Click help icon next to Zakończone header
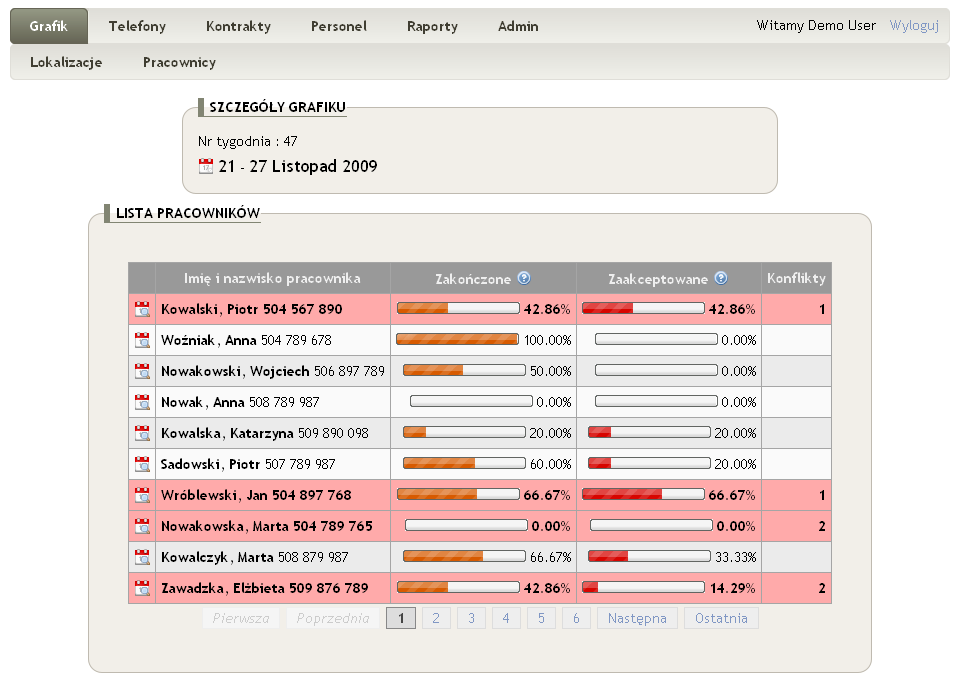This screenshot has width=958, height=691. 524,279
